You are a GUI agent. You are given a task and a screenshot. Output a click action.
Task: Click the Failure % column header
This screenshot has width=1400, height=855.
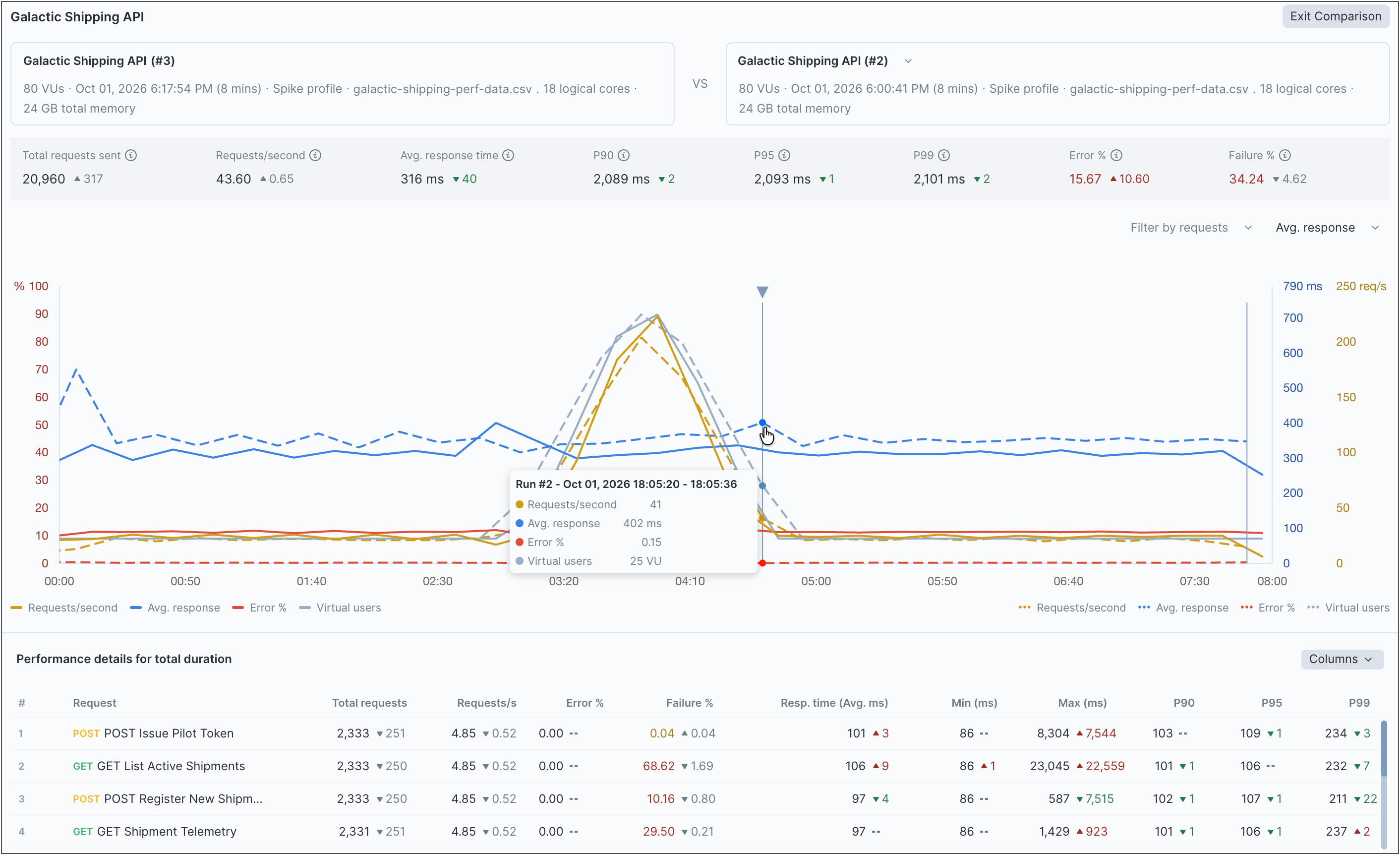pyautogui.click(x=689, y=703)
